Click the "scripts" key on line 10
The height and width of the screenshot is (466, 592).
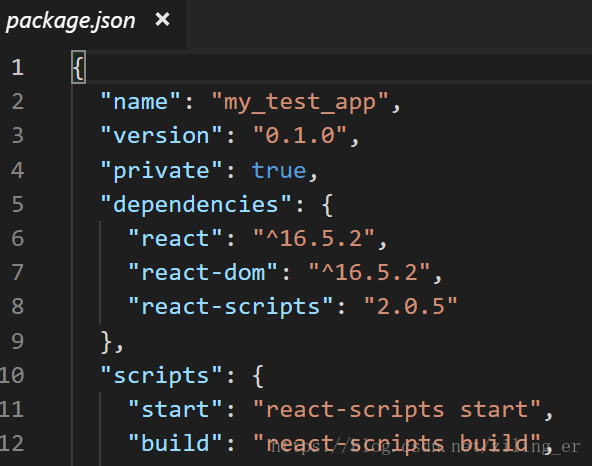click(161, 376)
